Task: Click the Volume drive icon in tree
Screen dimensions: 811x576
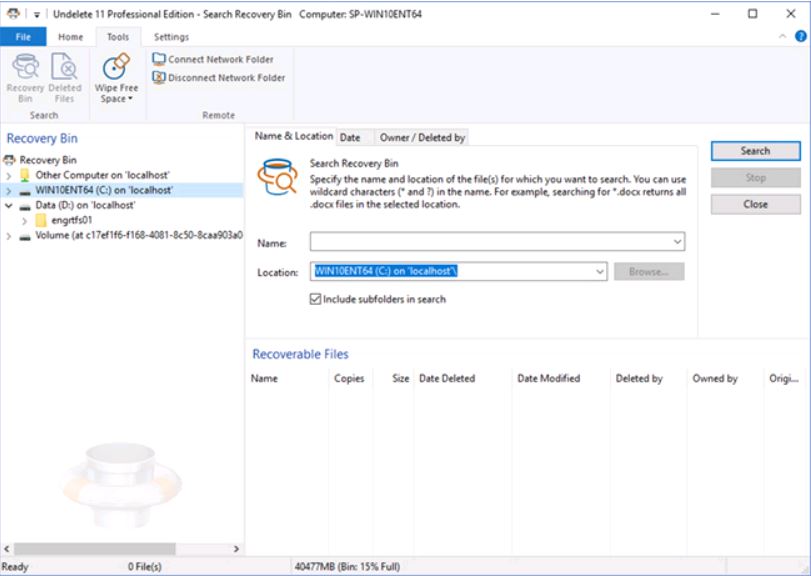Action: [25, 236]
